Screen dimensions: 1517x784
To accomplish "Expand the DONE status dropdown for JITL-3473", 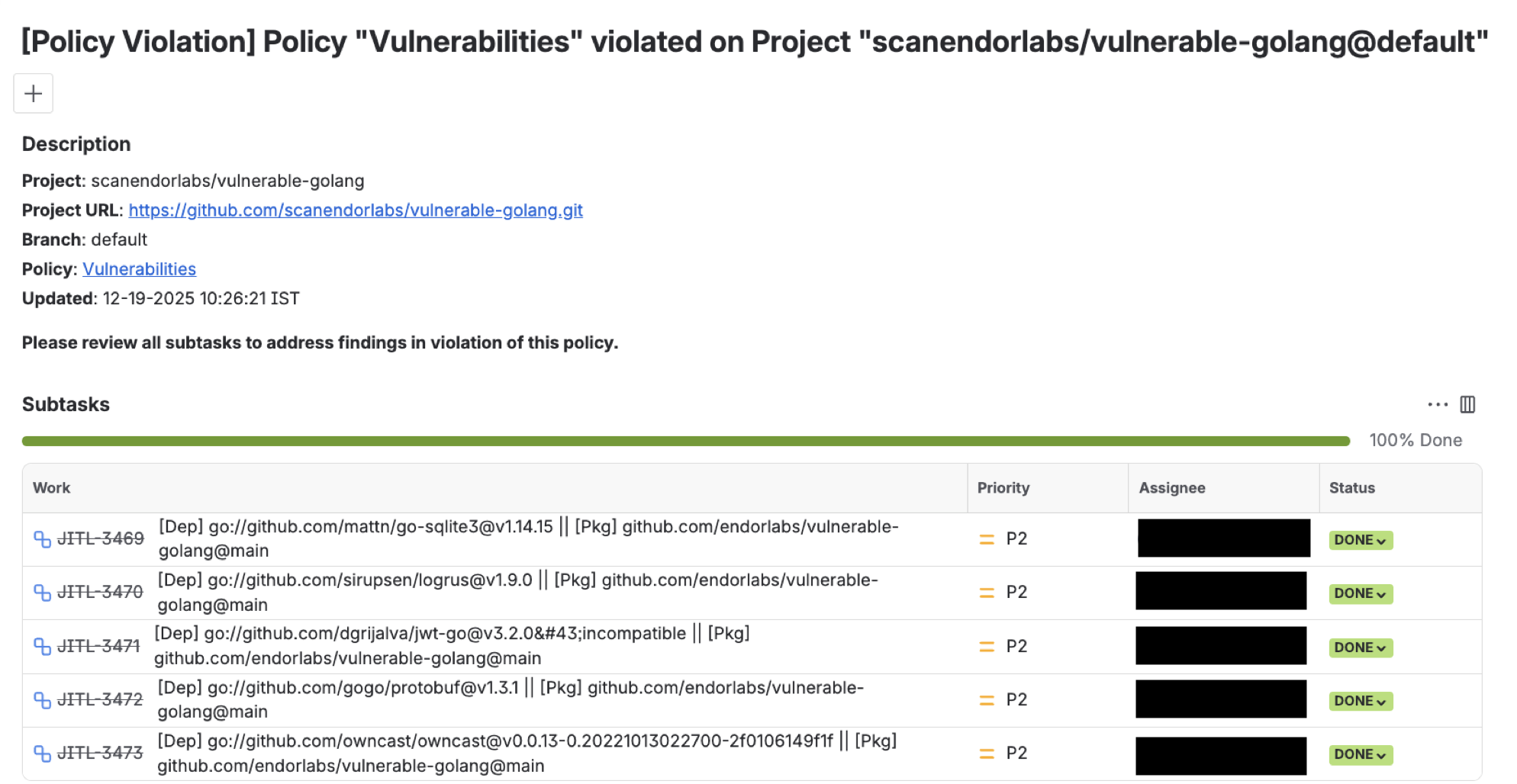I will (x=1360, y=754).
